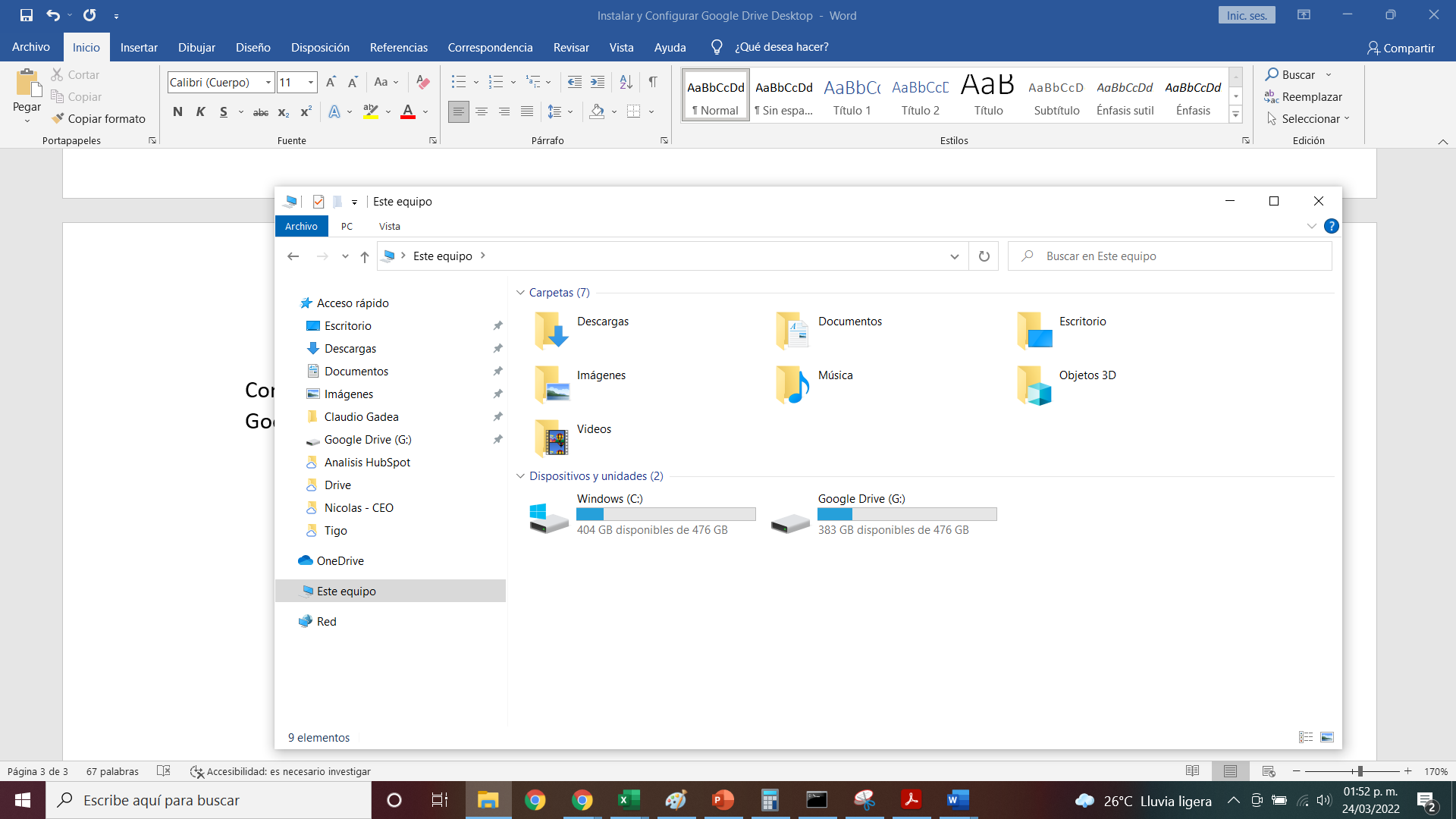Image resolution: width=1456 pixels, height=819 pixels.
Task: Open Excel from the taskbar
Action: [629, 800]
